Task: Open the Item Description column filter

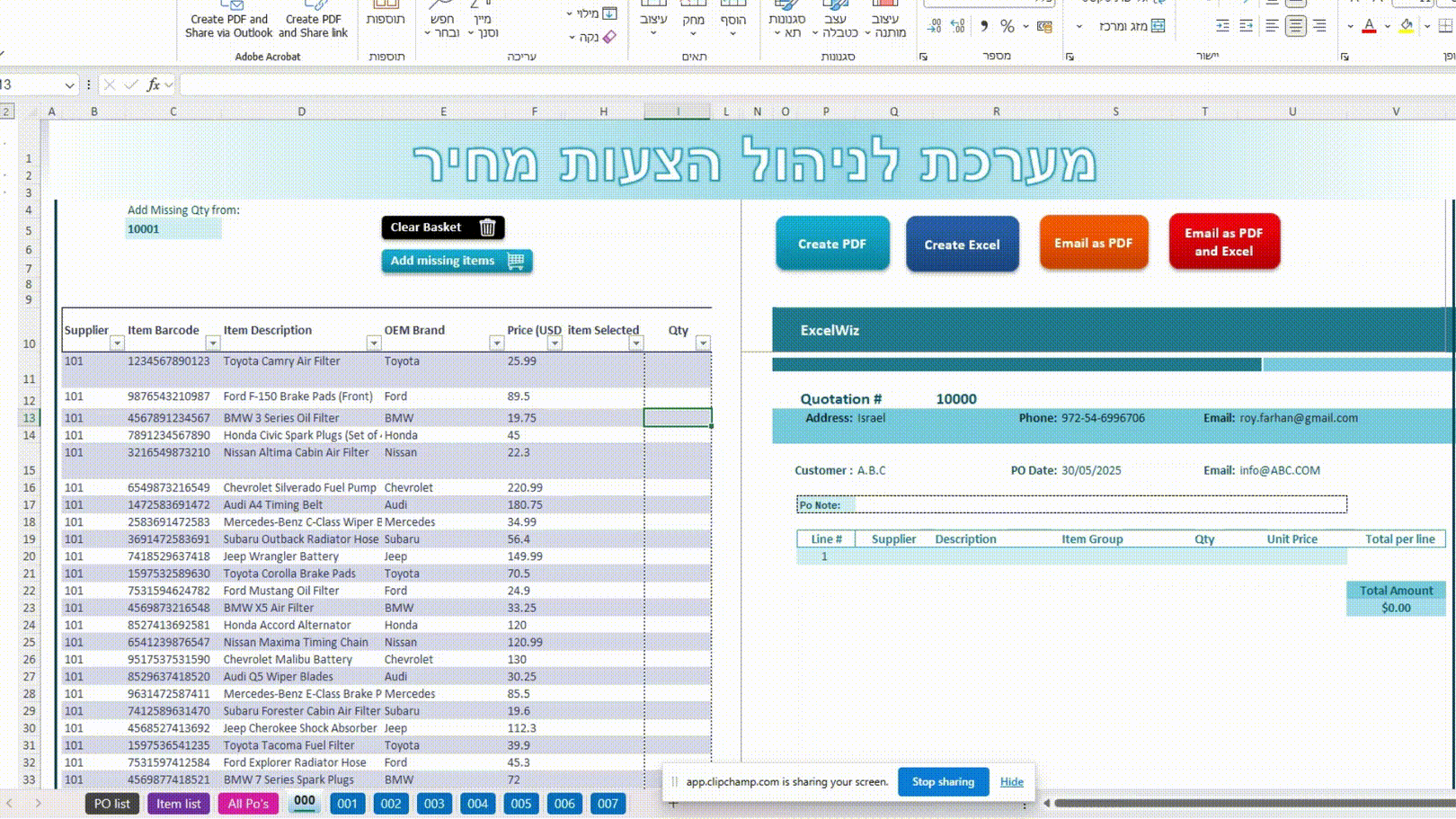Action: tap(374, 343)
